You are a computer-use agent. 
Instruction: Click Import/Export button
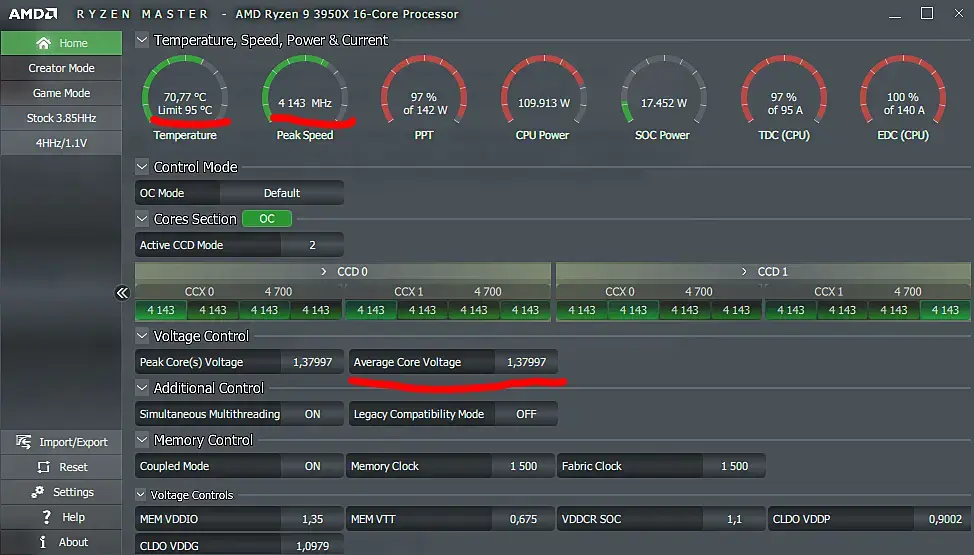61,442
